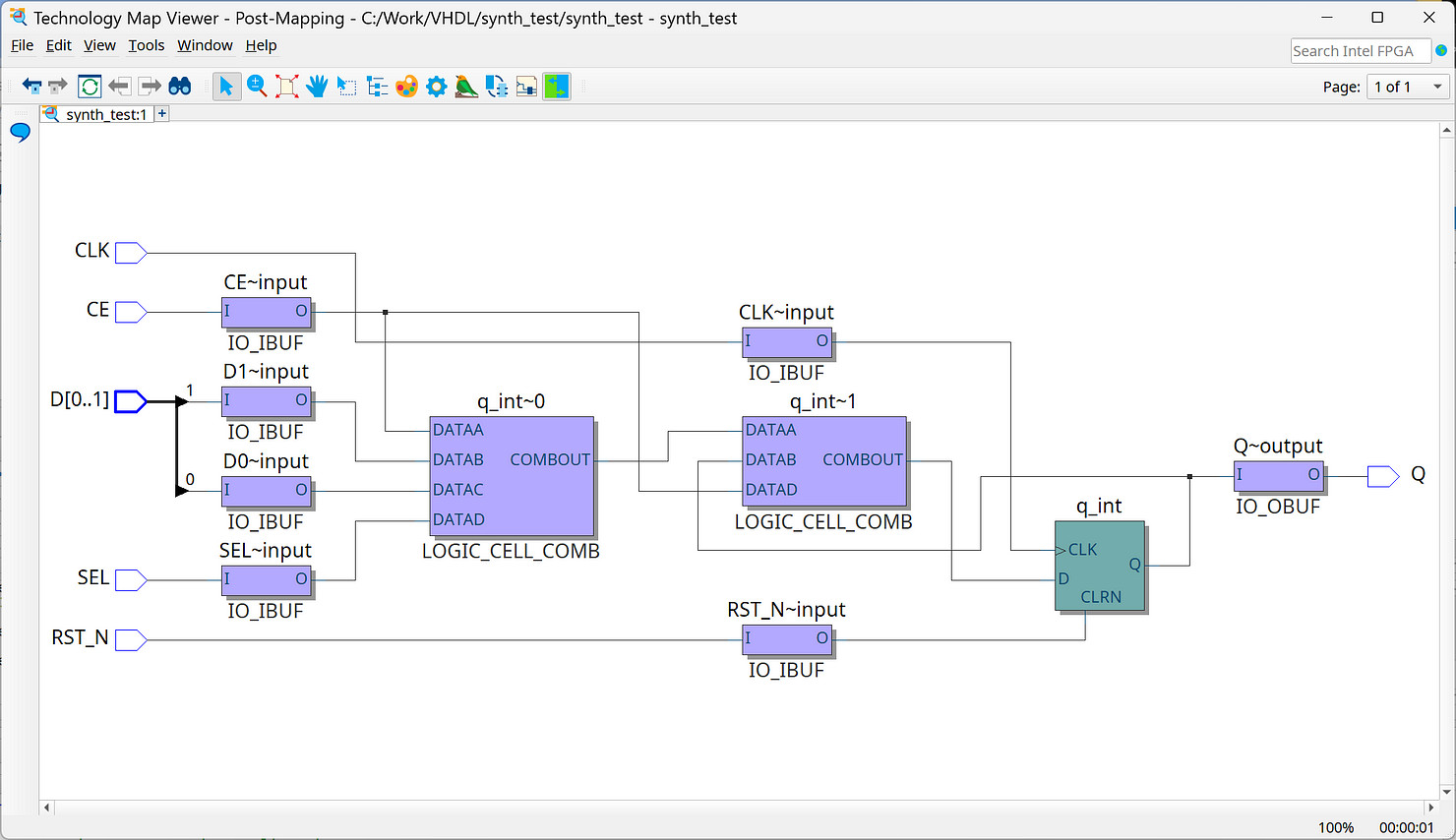Toggle the netlist navigator hierarchy icon

tap(377, 87)
